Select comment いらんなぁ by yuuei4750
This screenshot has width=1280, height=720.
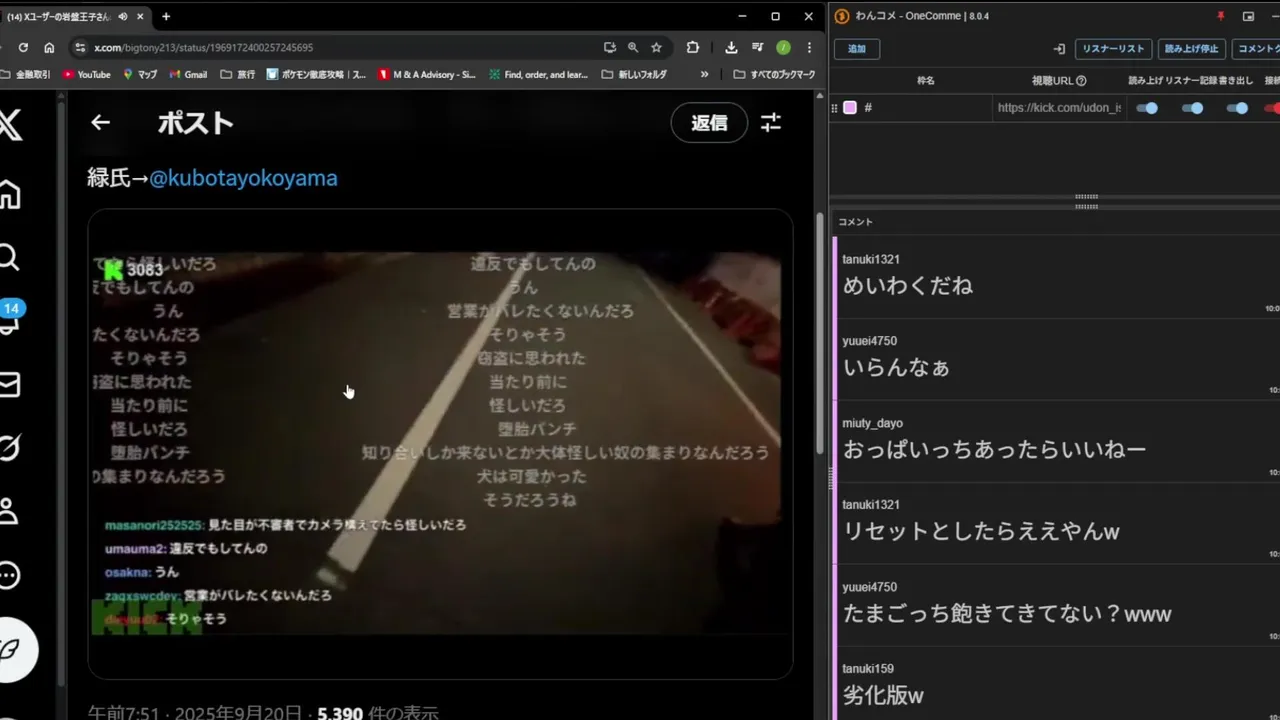1056,359
